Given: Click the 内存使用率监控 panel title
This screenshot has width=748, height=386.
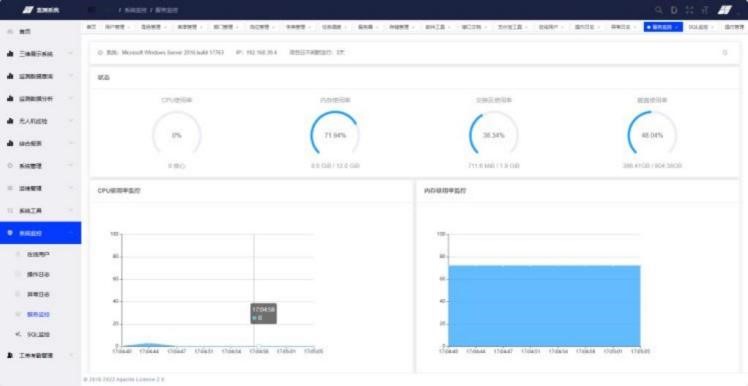Looking at the screenshot, I should click(445, 190).
